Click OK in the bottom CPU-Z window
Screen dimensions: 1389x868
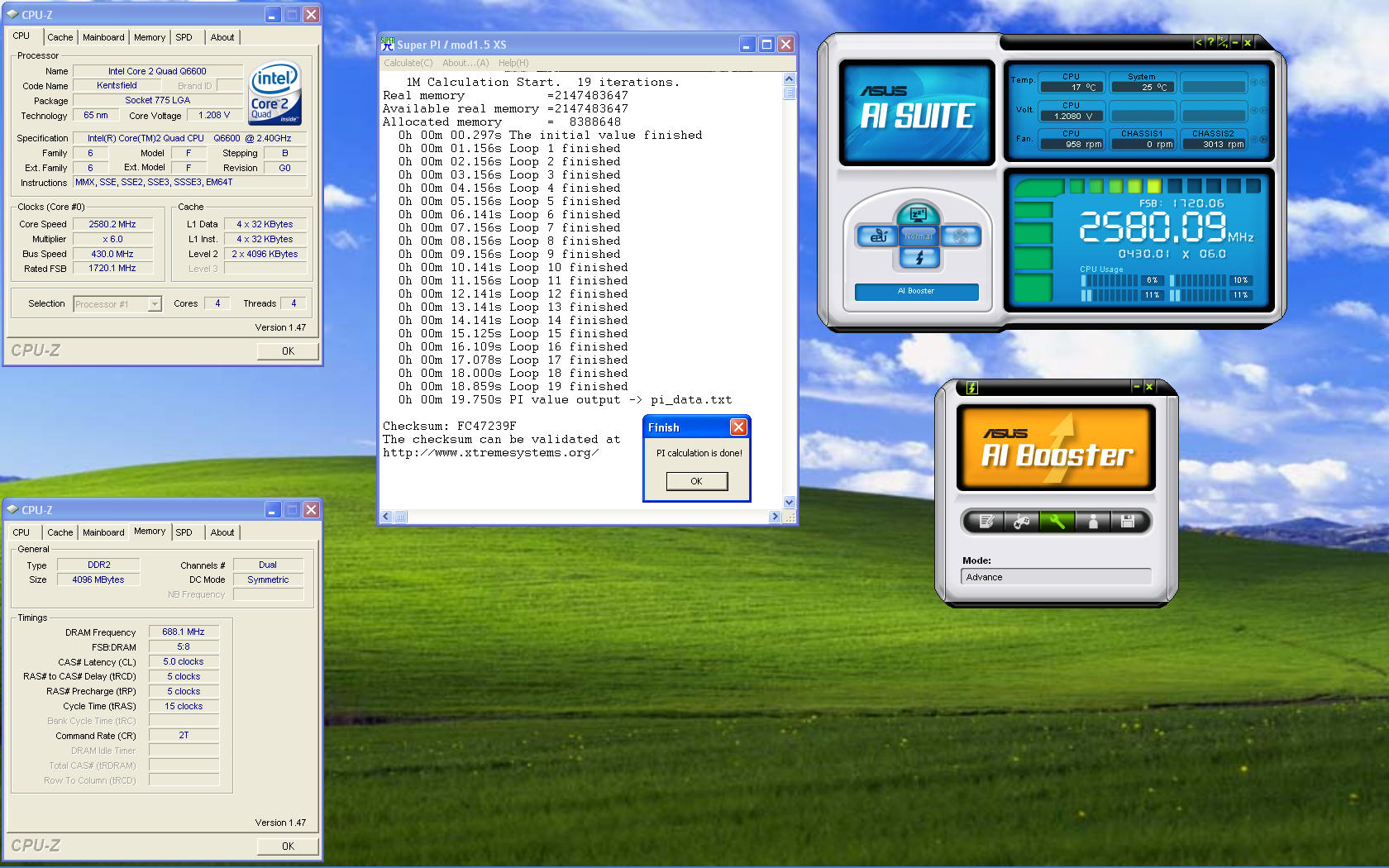click(x=288, y=847)
